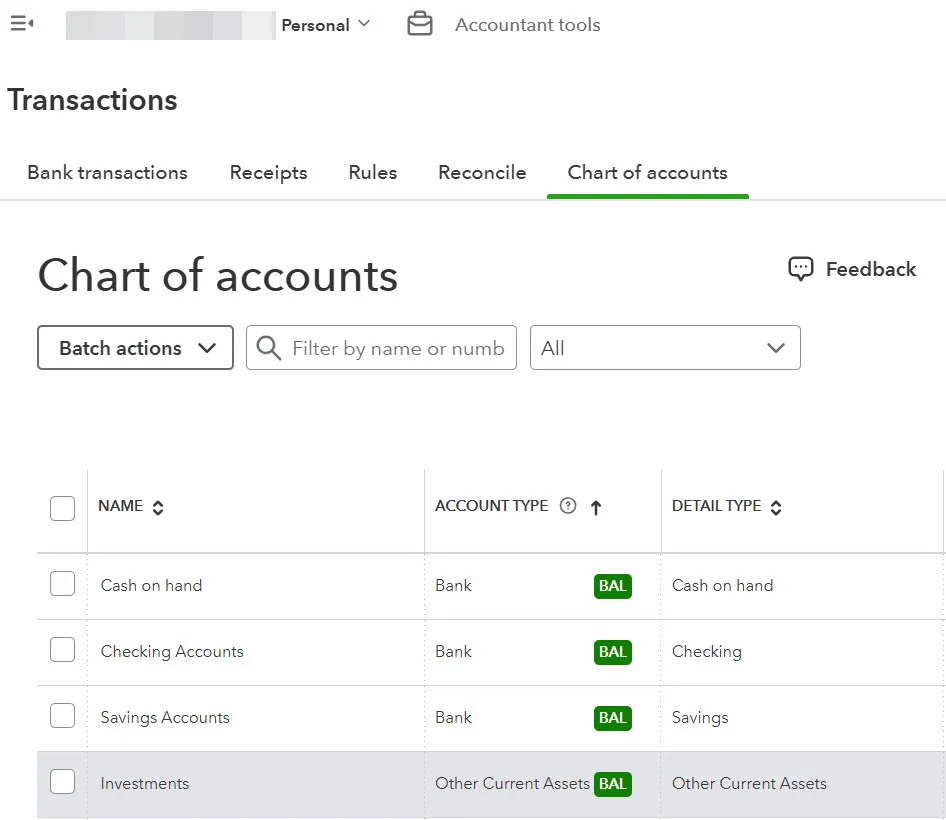Switch to the Bank transactions tab
Image resolution: width=946 pixels, height=820 pixels.
click(107, 173)
